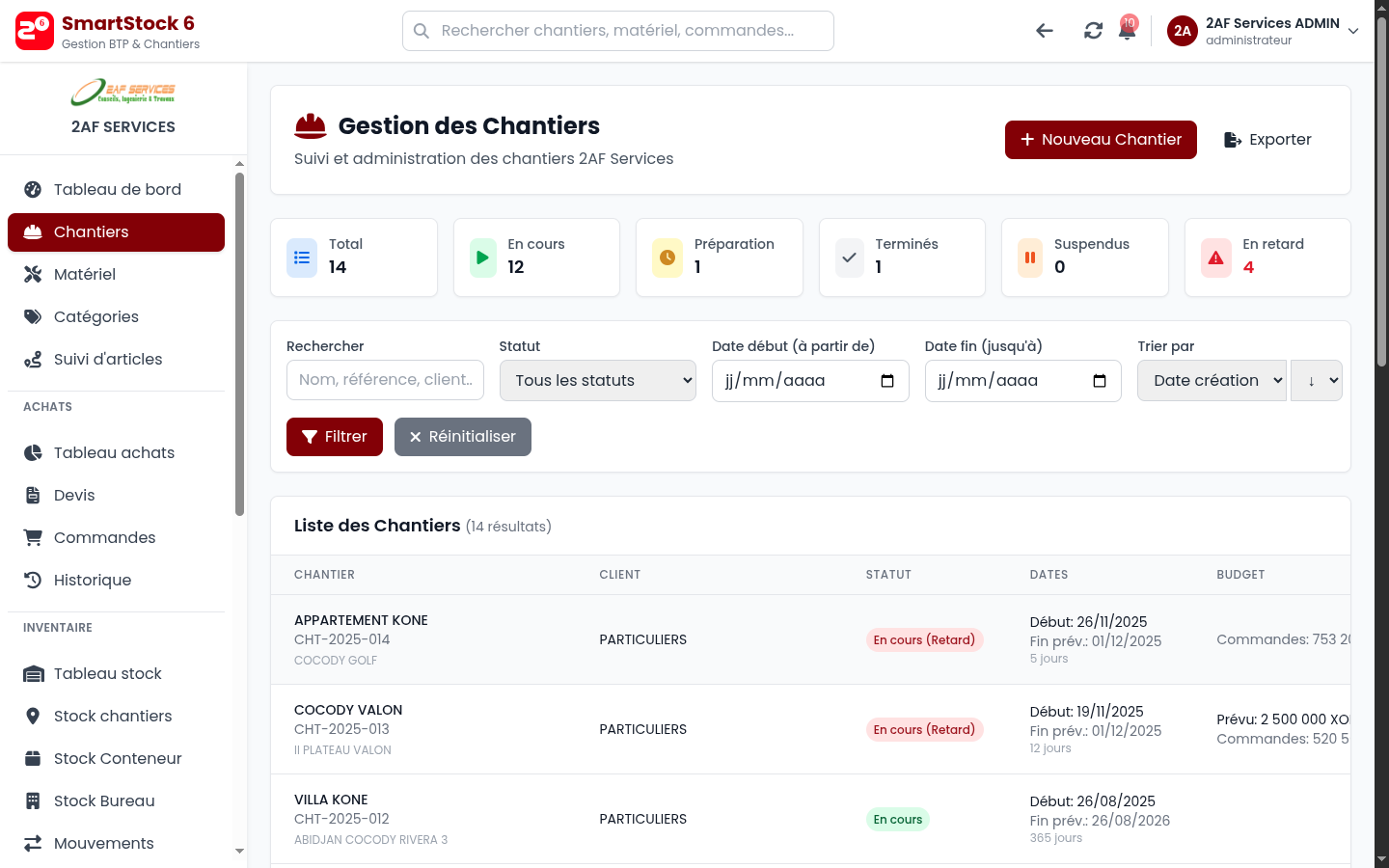This screenshot has width=1389, height=868.
Task: Click the SmartStock 6 logo icon
Action: click(35, 31)
